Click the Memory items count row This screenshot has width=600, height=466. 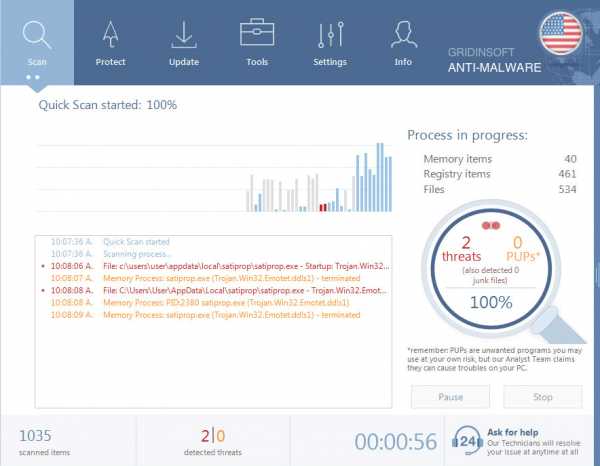500,159
